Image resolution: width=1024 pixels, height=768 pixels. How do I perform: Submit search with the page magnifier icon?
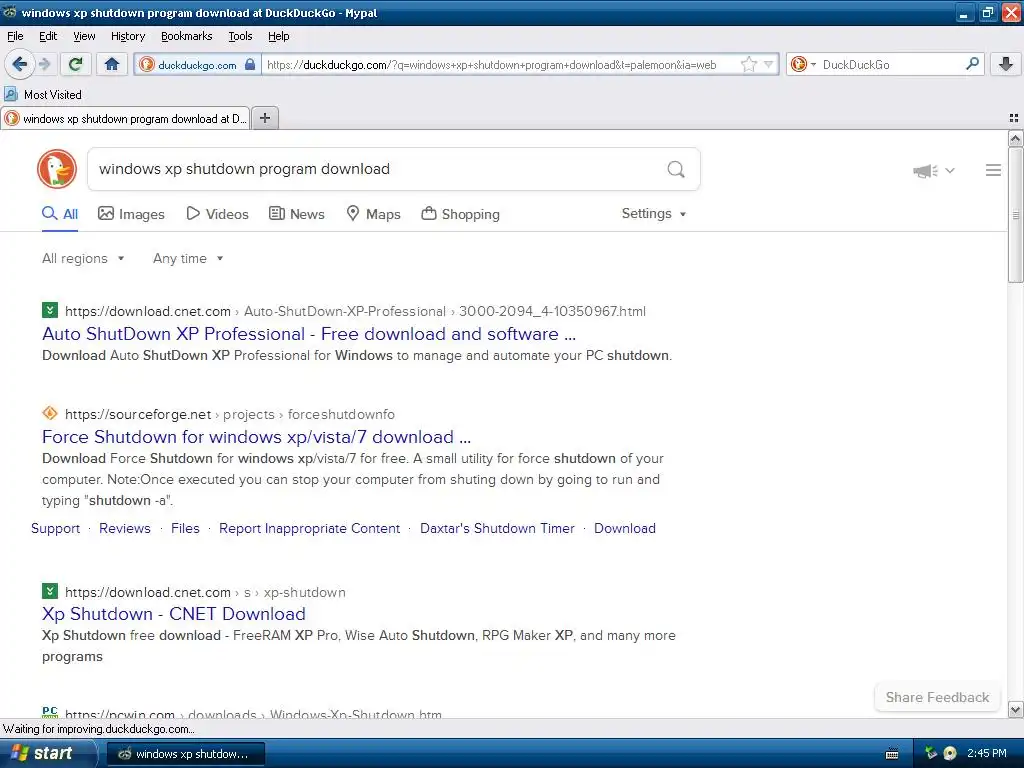676,169
